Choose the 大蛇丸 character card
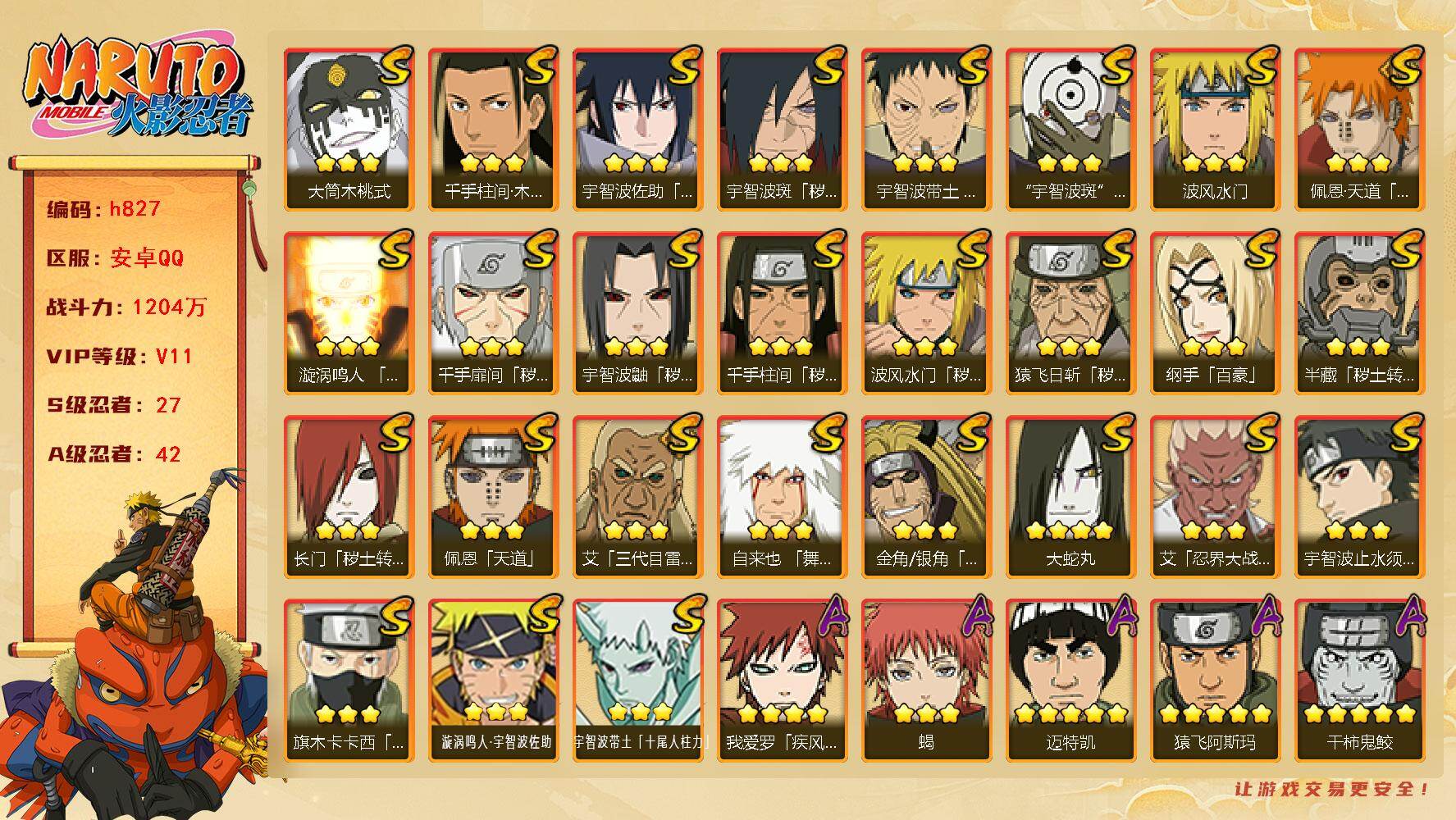 pyautogui.click(x=1070, y=496)
